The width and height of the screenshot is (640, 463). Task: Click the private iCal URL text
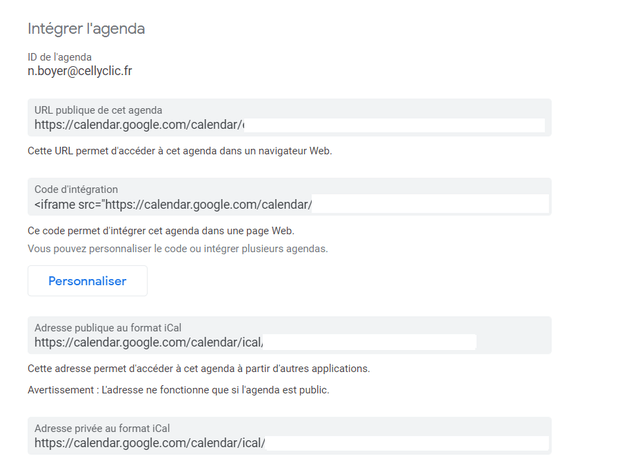pyautogui.click(x=149, y=443)
